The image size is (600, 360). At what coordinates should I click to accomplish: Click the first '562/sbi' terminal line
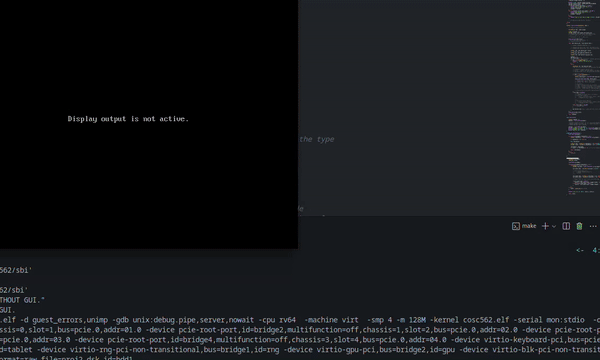click(16, 270)
